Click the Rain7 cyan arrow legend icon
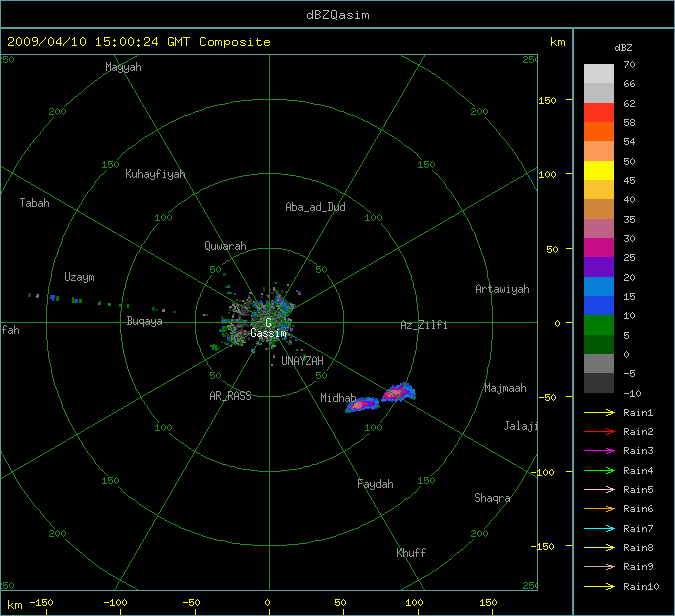Screen dimensions: 675x616 [x=599, y=528]
